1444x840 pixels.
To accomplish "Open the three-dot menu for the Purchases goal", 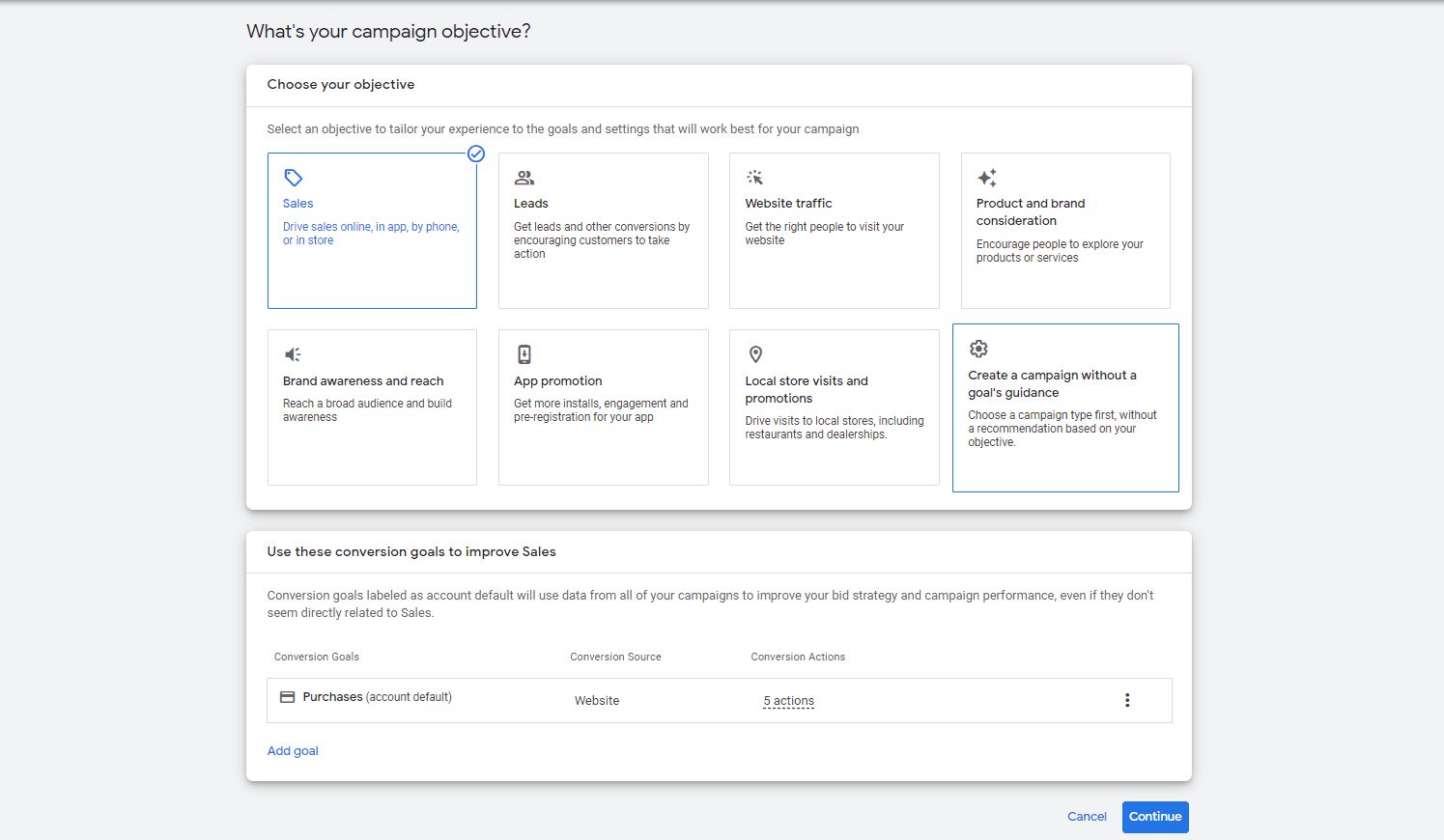I will [x=1127, y=699].
